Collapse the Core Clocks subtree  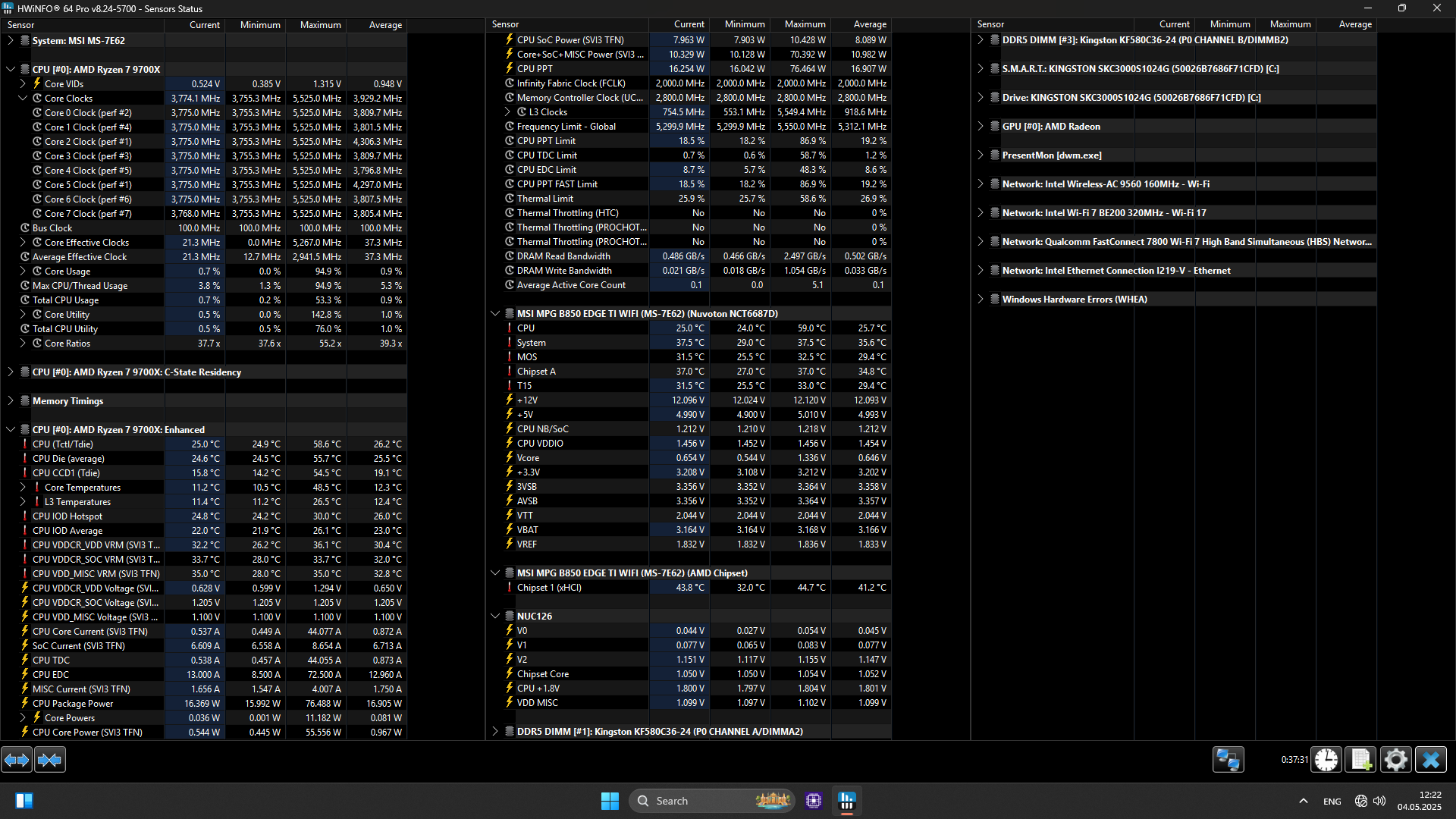pos(23,98)
